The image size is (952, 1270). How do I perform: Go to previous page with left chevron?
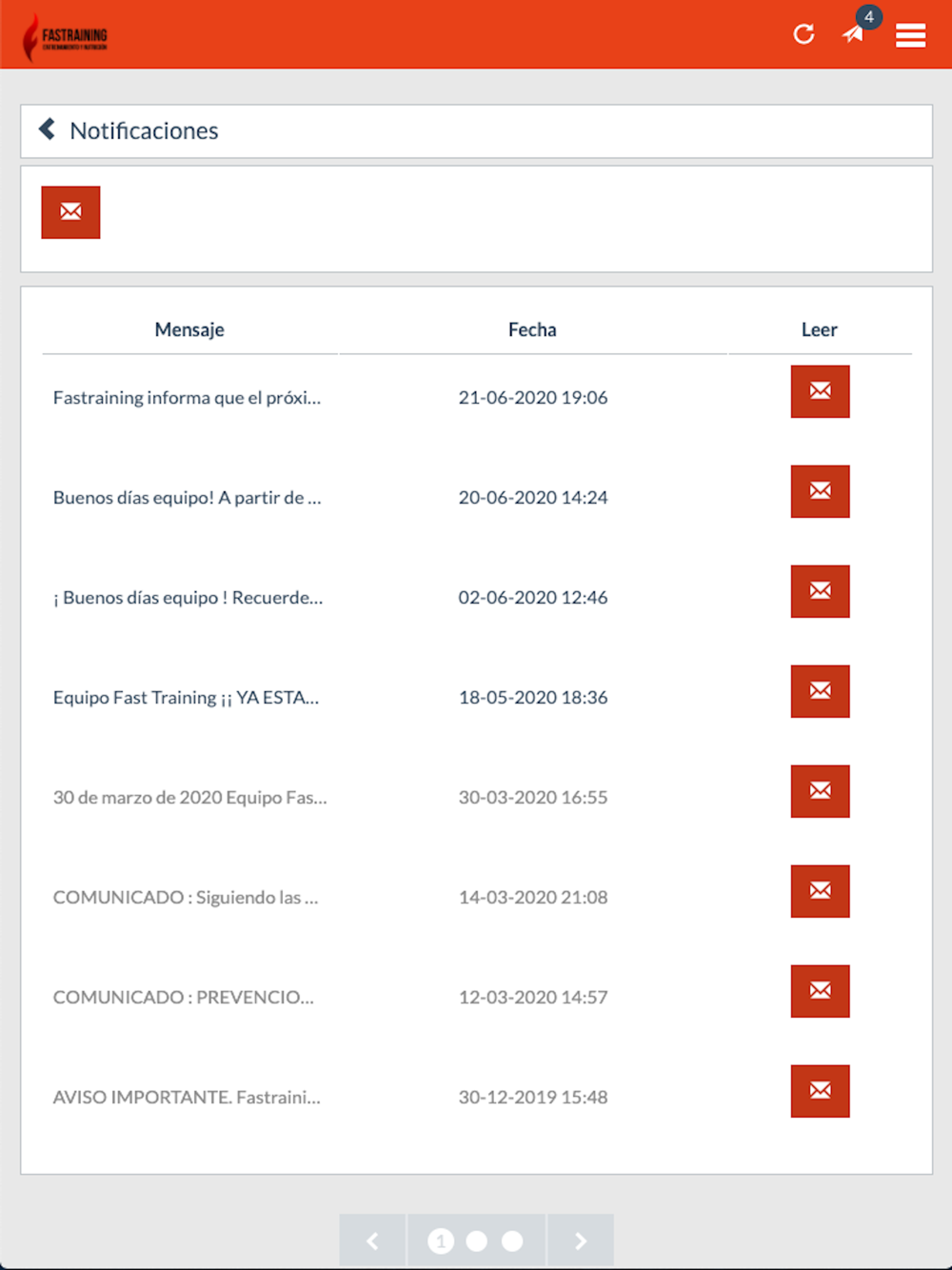372,1240
